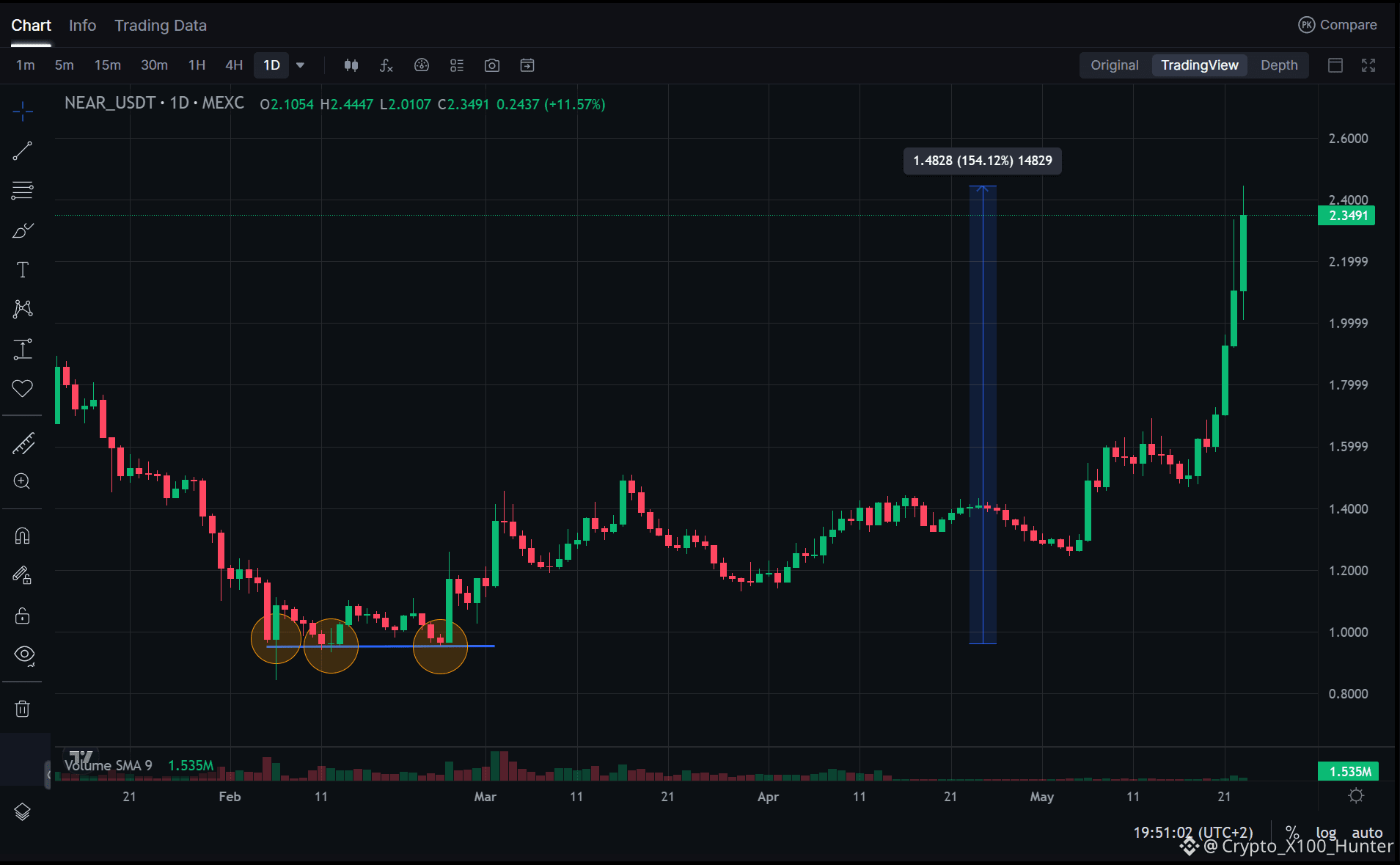Click the 19:51:02 (UTC+2) timezone selector

pyautogui.click(x=1193, y=833)
